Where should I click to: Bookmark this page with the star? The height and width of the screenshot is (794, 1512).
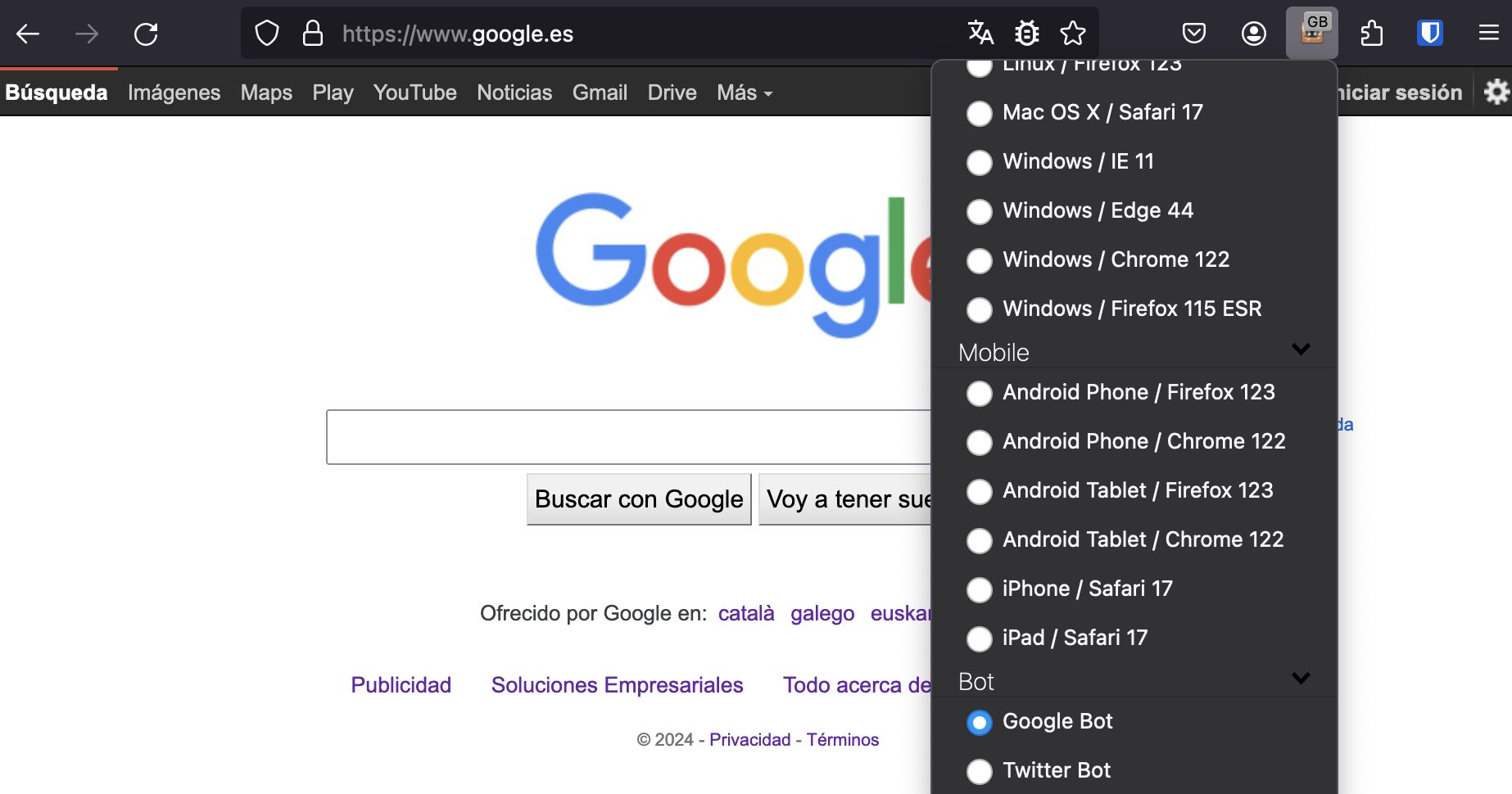(1073, 34)
